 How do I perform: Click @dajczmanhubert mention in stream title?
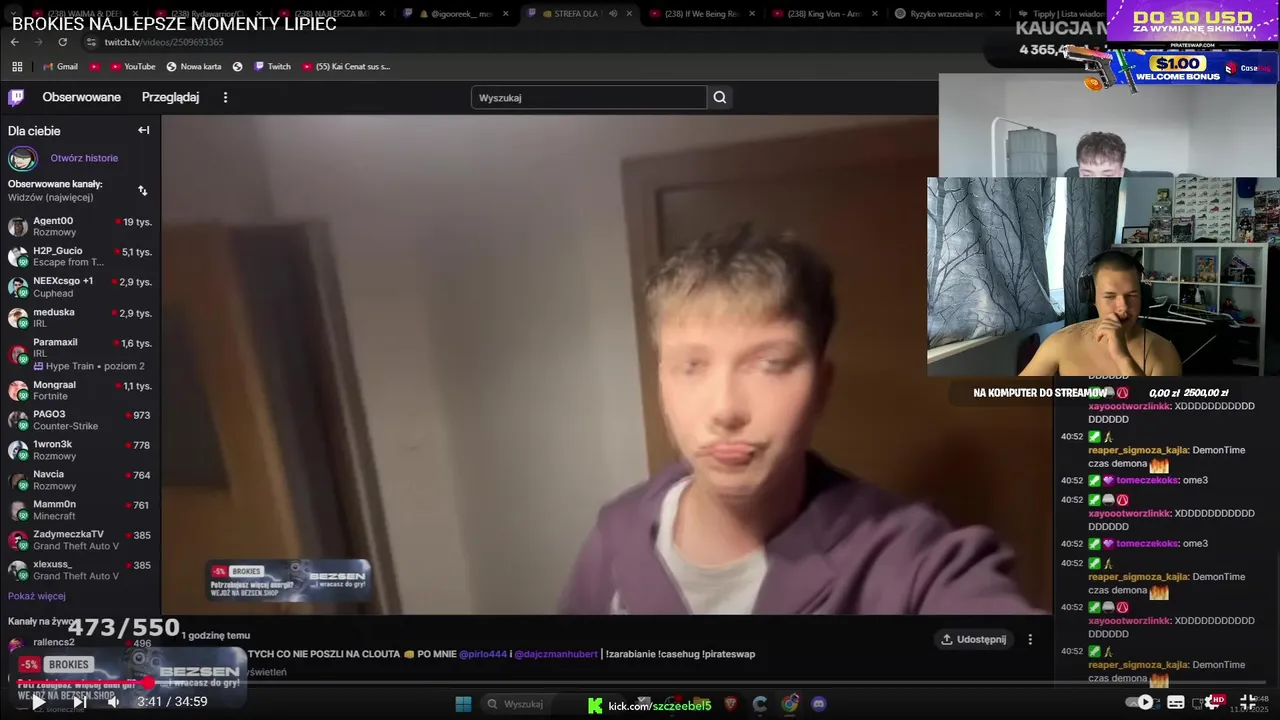(x=556, y=654)
